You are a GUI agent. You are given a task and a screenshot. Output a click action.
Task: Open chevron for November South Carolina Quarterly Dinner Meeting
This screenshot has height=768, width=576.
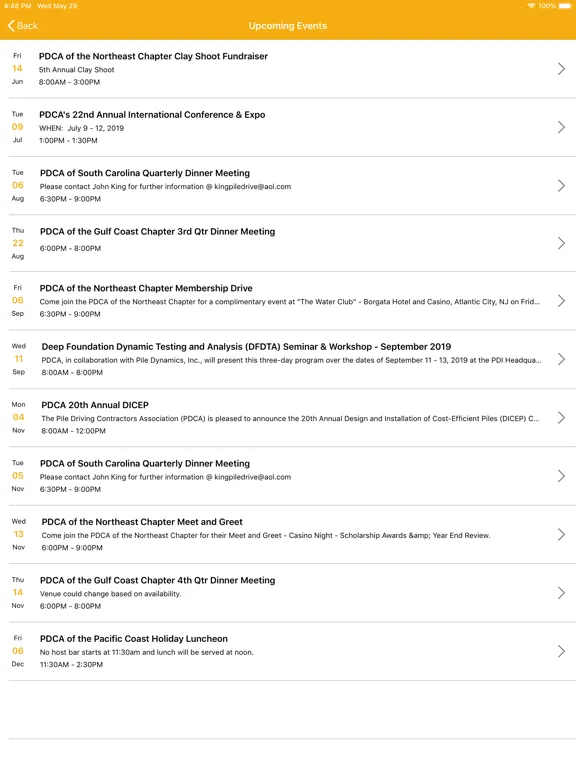[561, 476]
